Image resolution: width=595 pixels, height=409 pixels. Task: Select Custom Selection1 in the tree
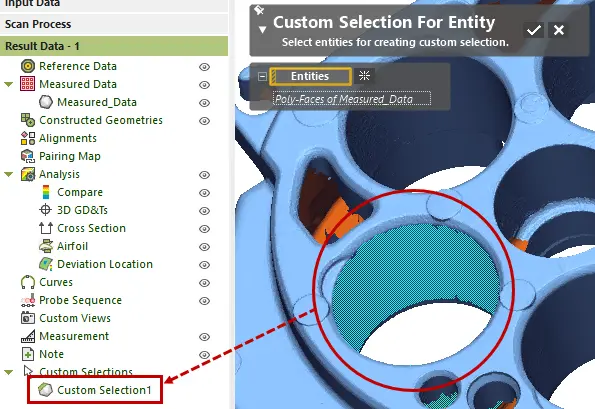[104, 390]
